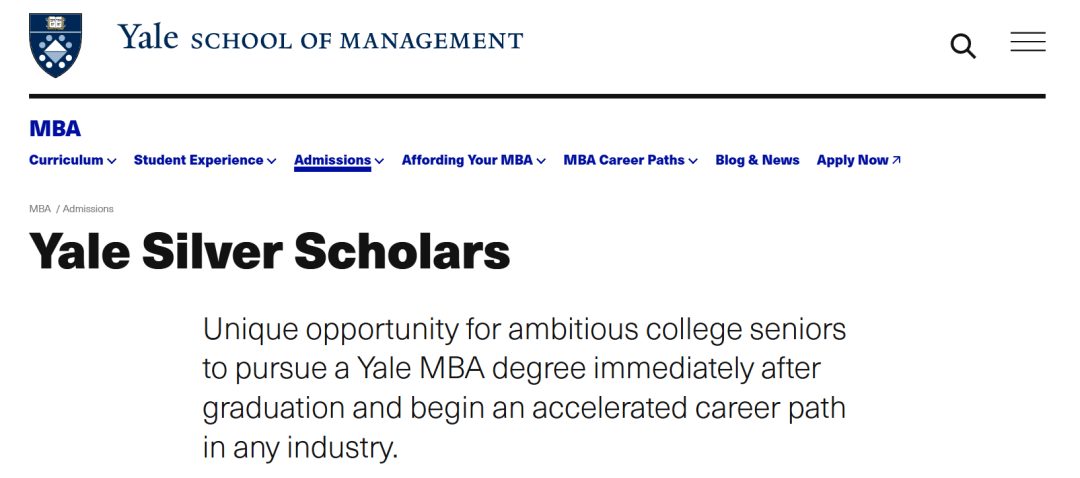Select the MBA Career Paths menu label

tap(624, 160)
